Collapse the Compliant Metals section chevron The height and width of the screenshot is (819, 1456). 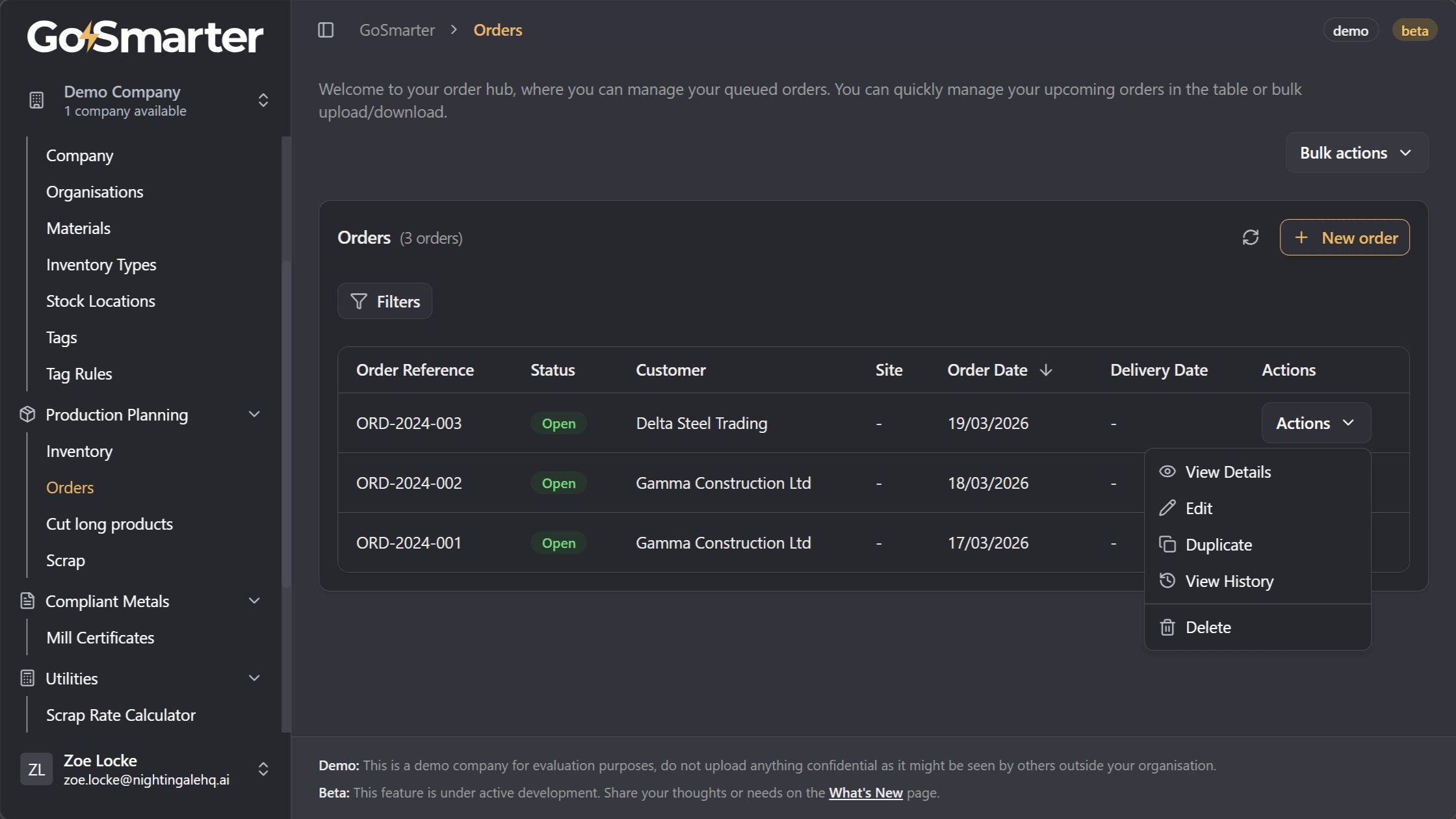pyautogui.click(x=254, y=601)
